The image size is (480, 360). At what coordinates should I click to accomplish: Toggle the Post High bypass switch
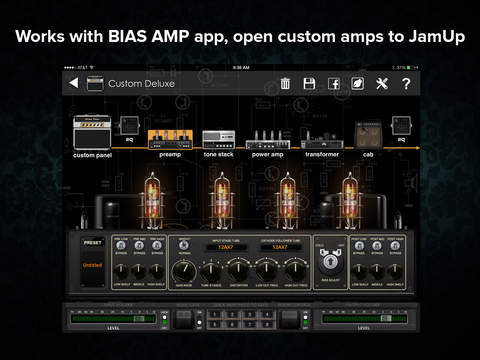[x=395, y=246]
